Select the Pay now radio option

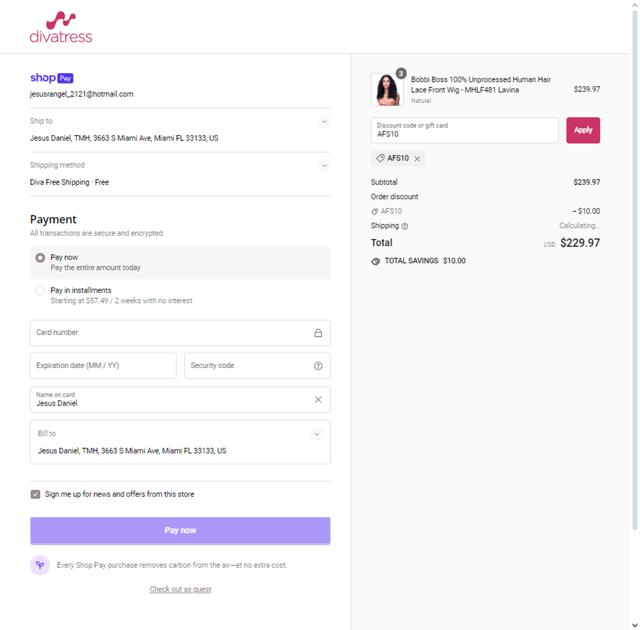pos(40,258)
